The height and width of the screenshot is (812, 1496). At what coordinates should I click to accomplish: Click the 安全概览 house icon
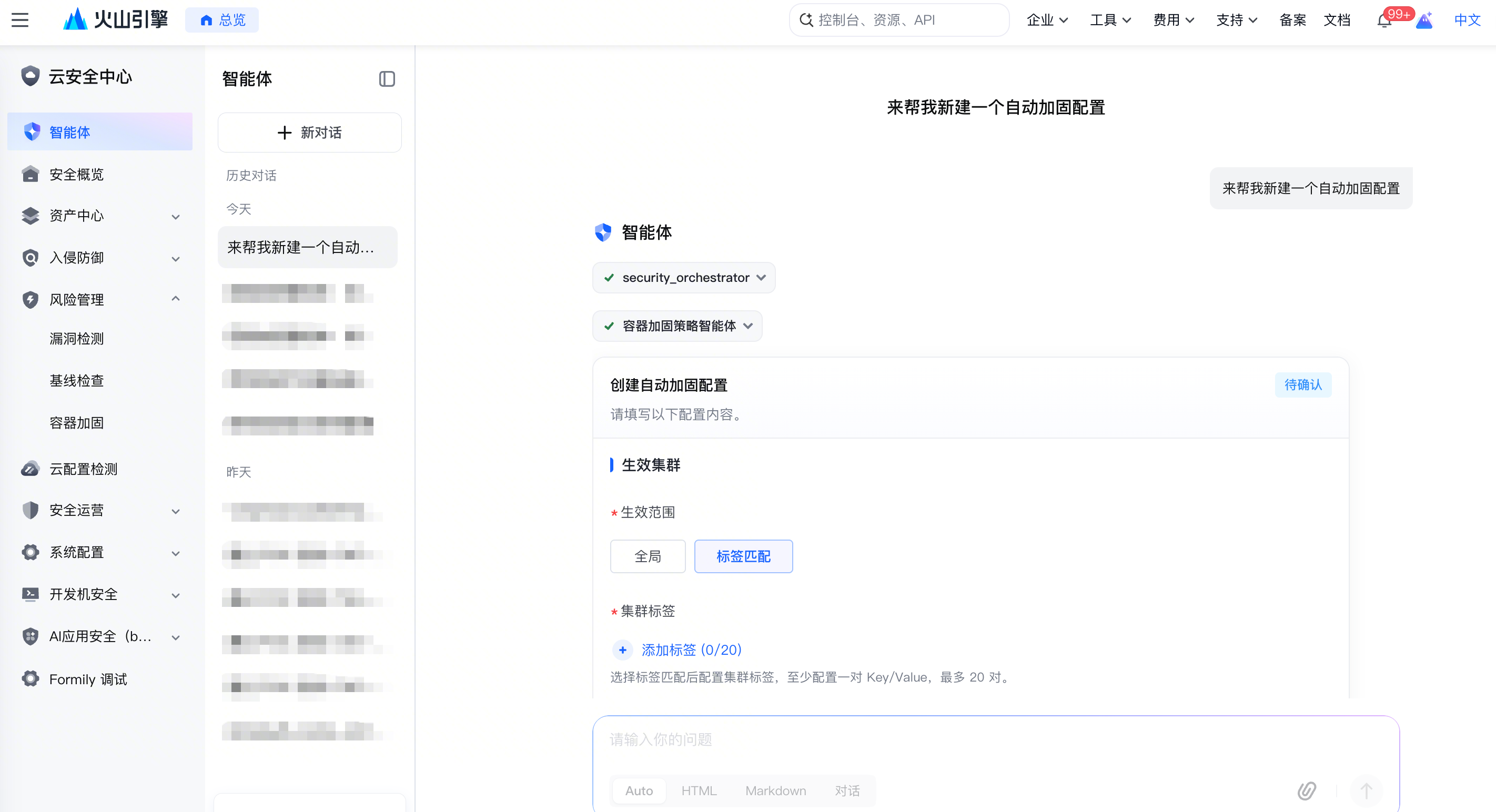[x=30, y=174]
